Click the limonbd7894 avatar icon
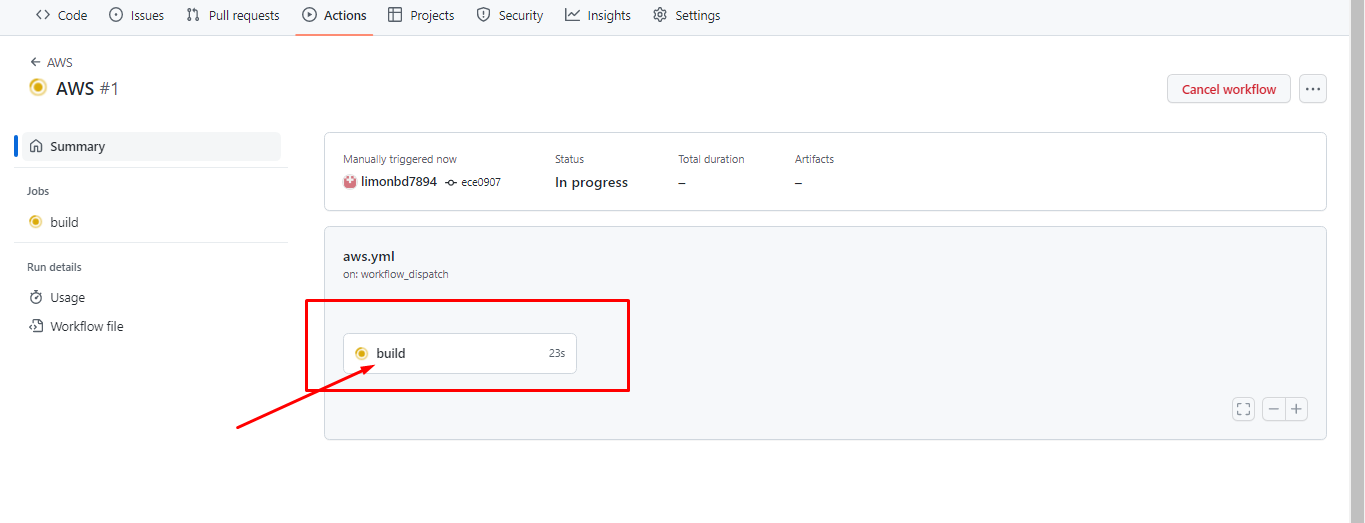The image size is (1365, 523). [350, 182]
